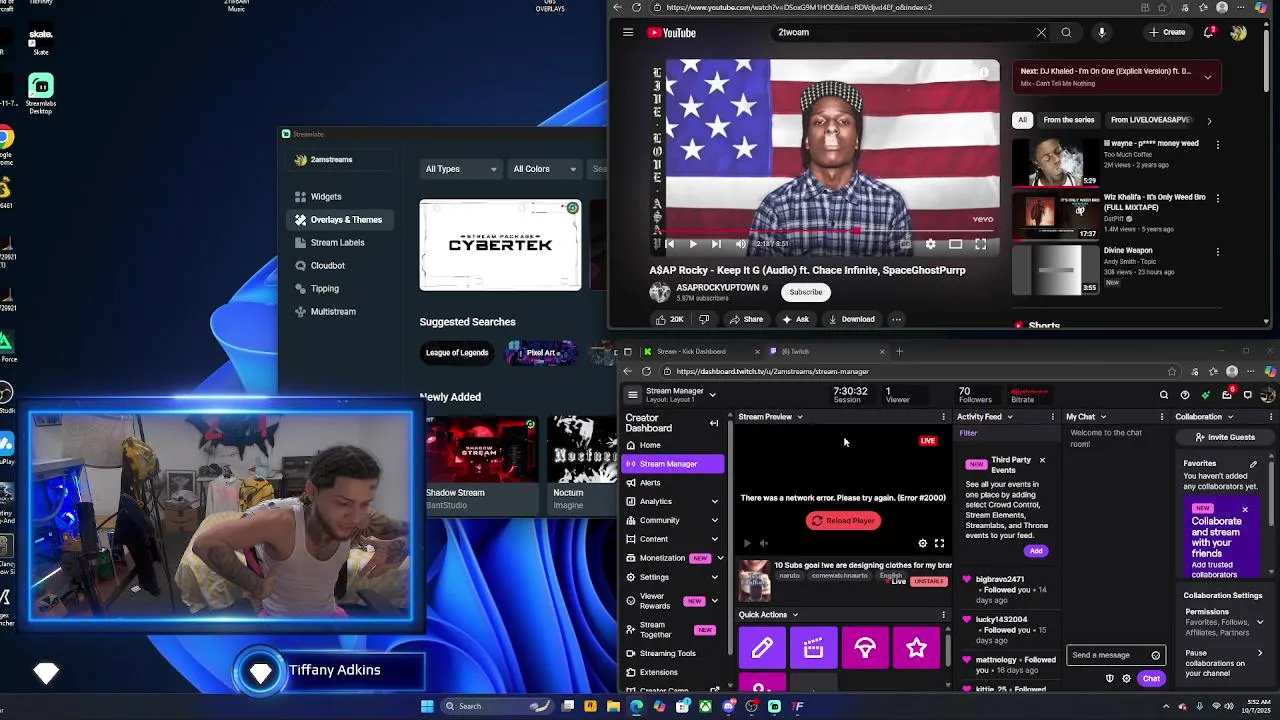Image resolution: width=1280 pixels, height=720 pixels.
Task: Open CYBERTEK overlay thumbnail in Streamlabs
Action: (x=500, y=245)
